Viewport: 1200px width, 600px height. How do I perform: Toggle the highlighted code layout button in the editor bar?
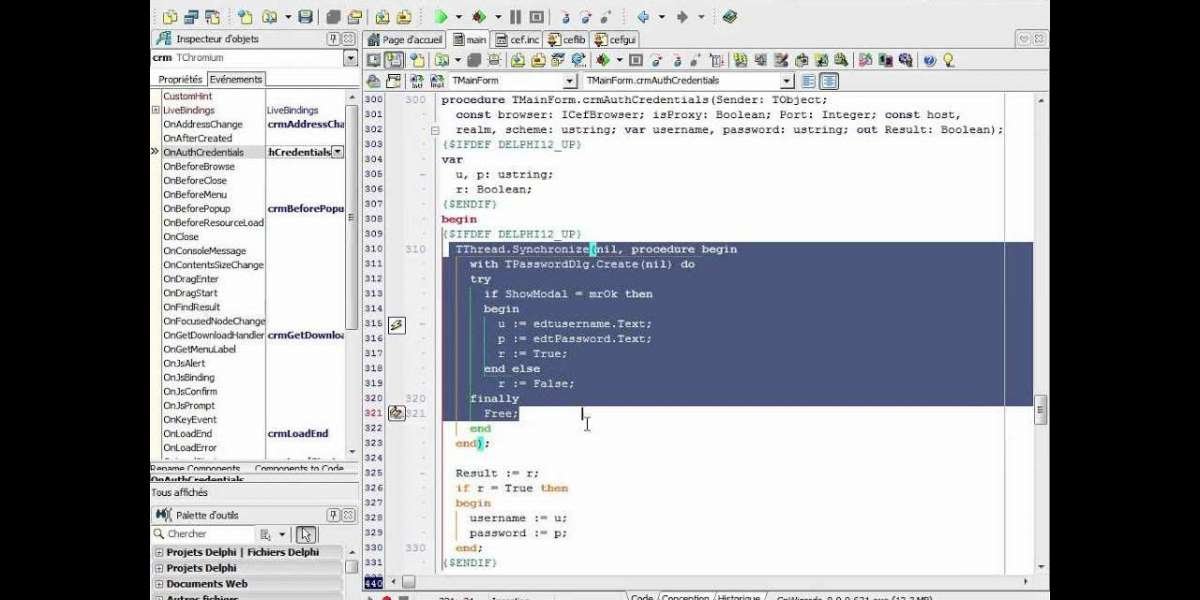pyautogui.click(x=829, y=81)
